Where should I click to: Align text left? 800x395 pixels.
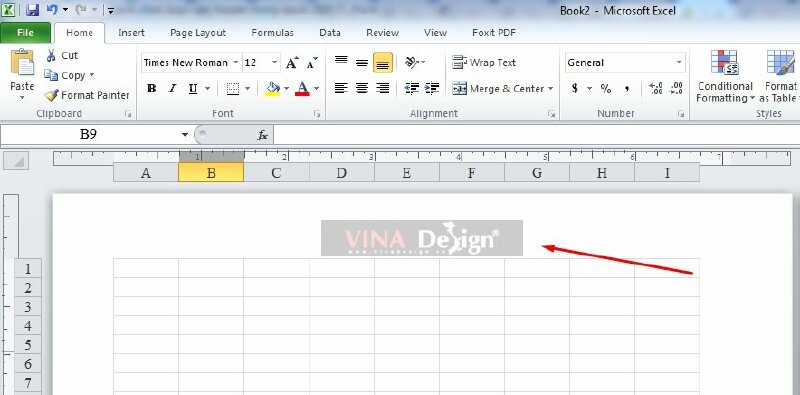coord(341,88)
